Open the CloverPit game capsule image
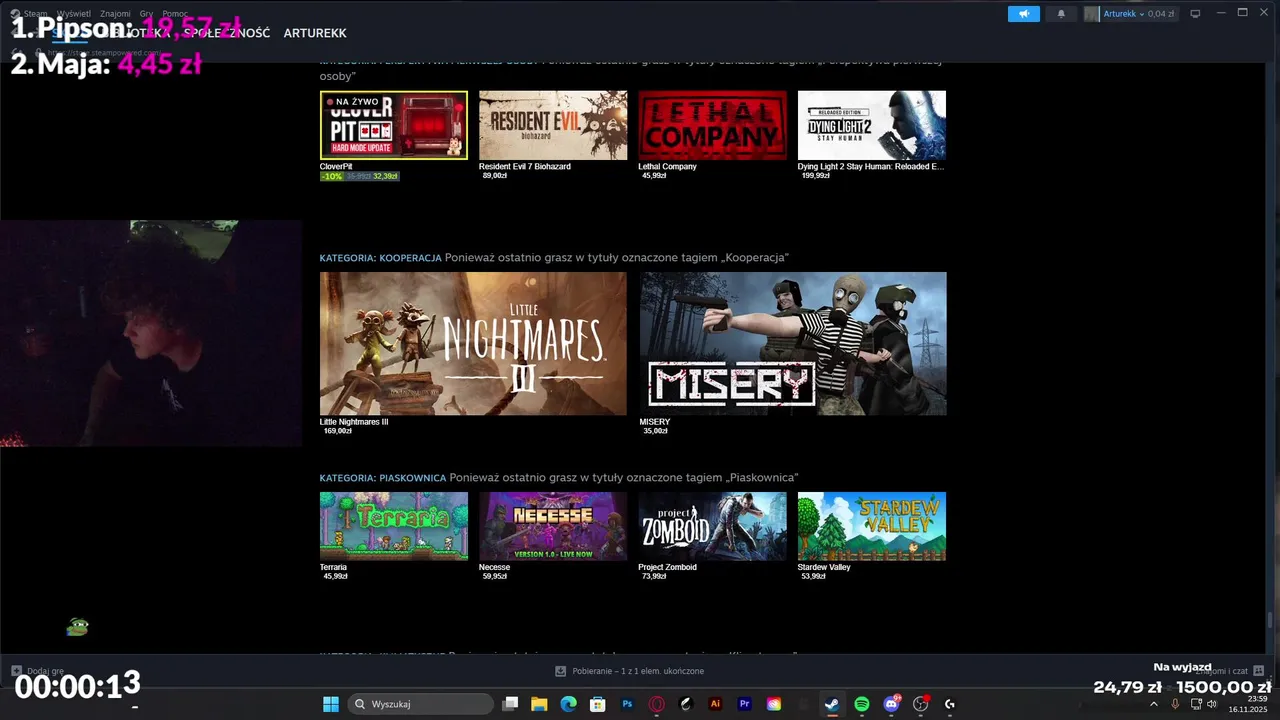The image size is (1280, 720). coord(394,125)
